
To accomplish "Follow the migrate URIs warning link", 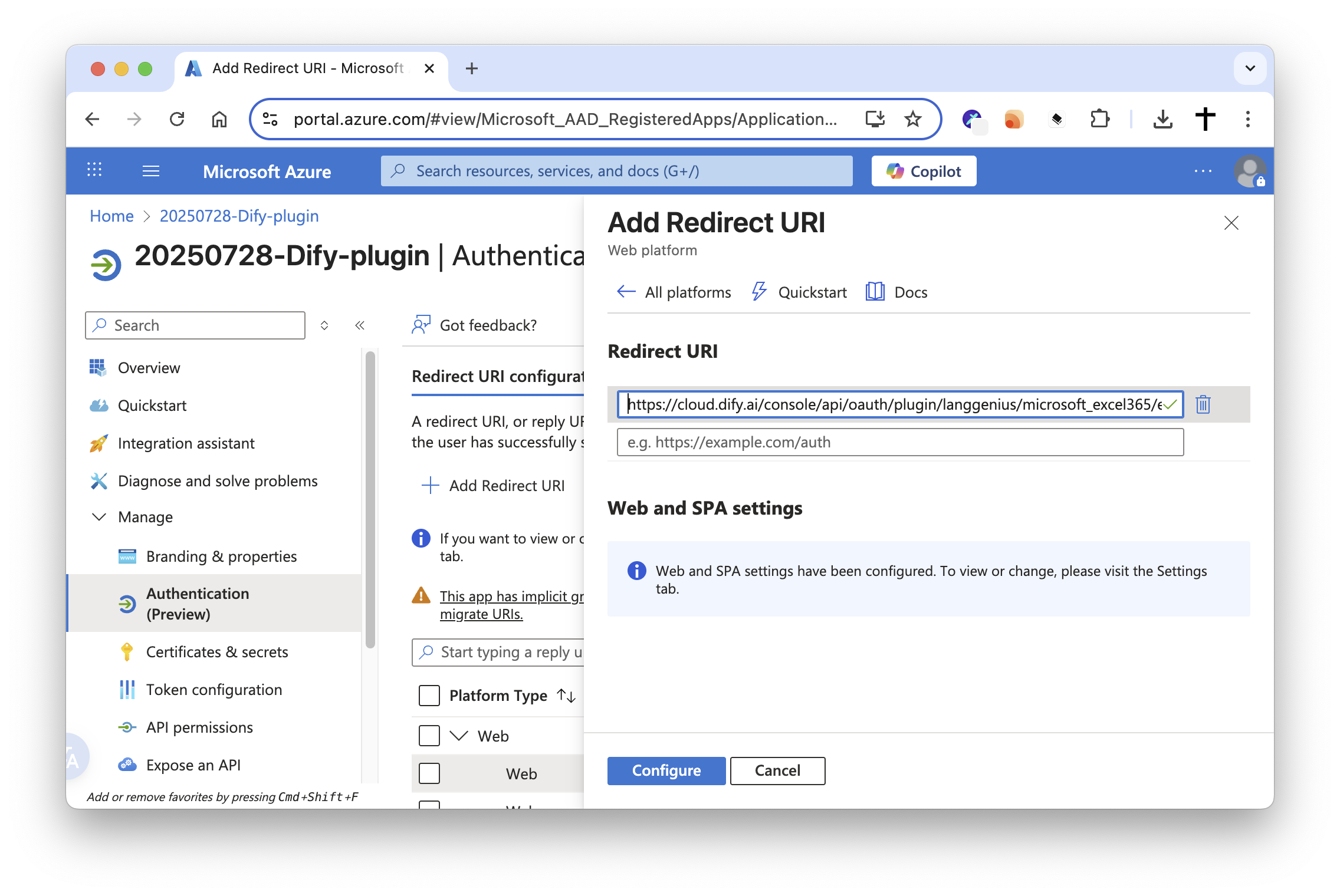I will (x=481, y=614).
